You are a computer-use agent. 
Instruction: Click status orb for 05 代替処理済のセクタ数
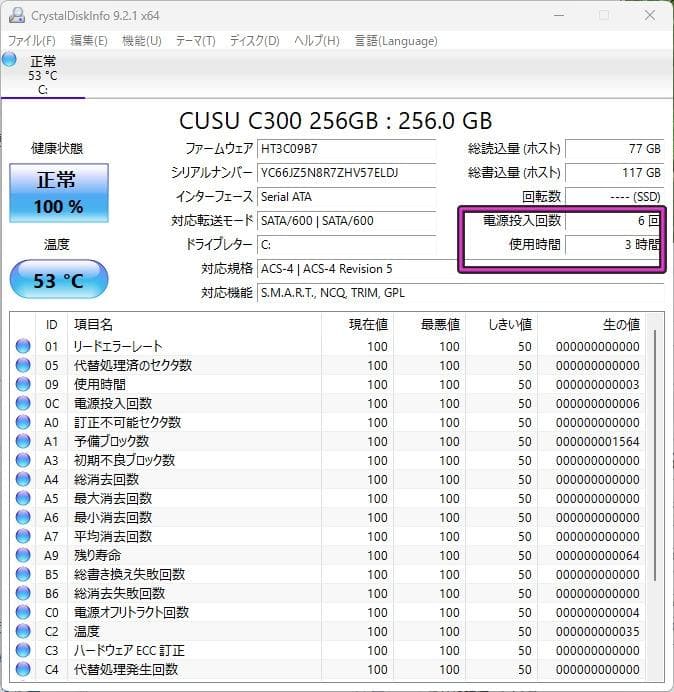pos(23,365)
